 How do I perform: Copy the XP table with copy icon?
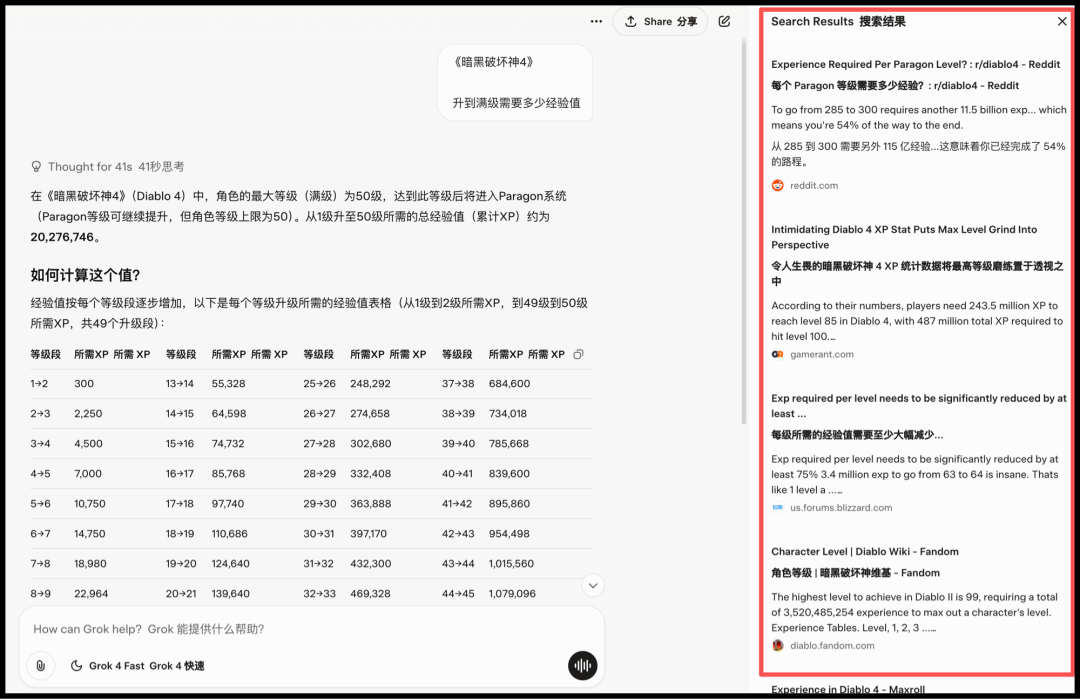point(579,354)
